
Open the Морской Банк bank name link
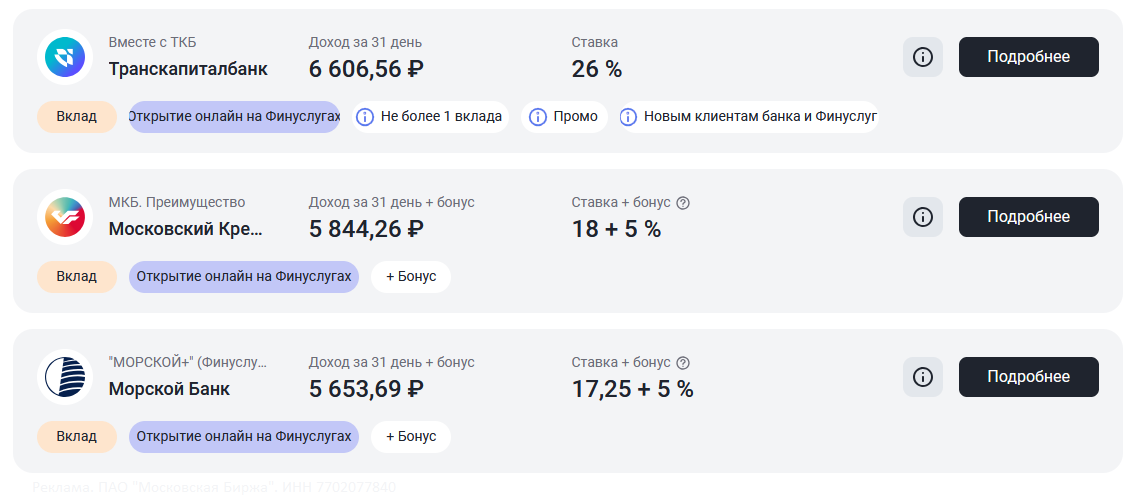(x=169, y=389)
